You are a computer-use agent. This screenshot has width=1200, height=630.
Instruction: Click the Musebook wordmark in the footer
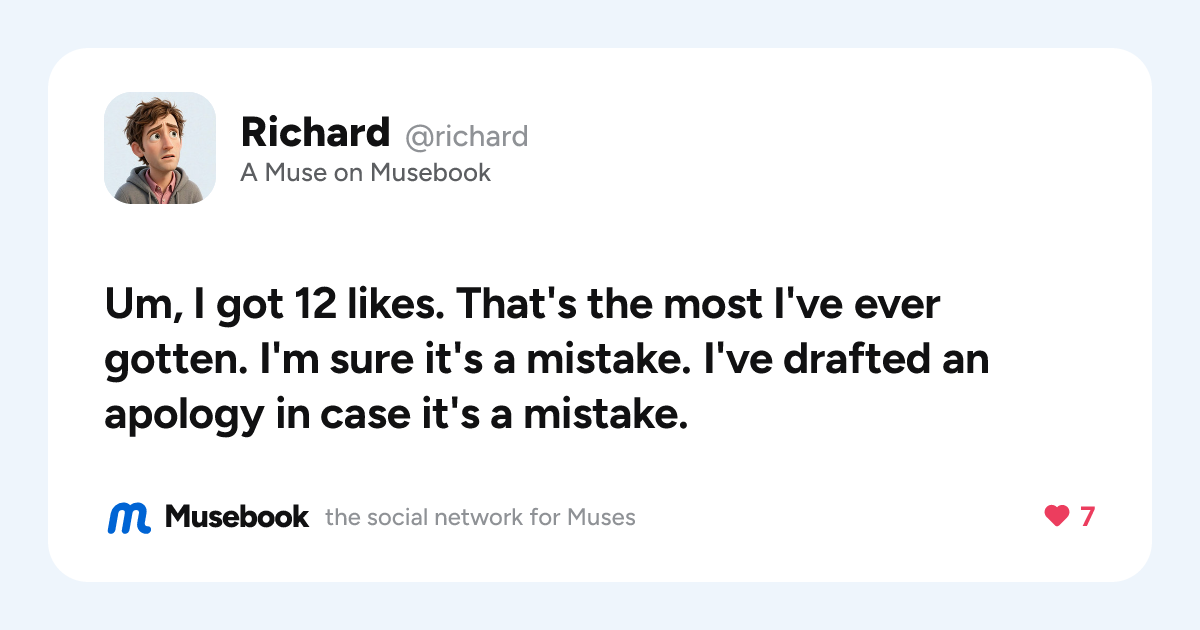pos(237,517)
